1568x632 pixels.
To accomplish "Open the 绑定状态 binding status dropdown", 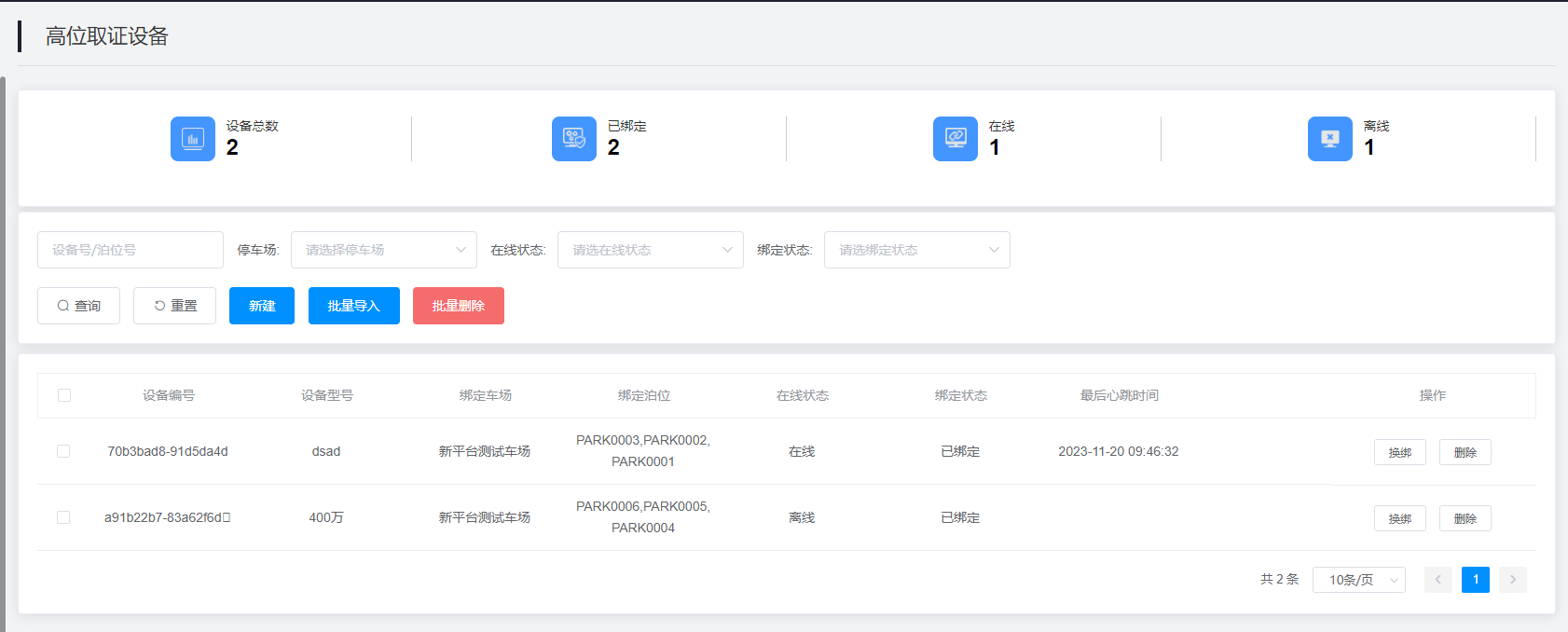I will pyautogui.click(x=916, y=250).
